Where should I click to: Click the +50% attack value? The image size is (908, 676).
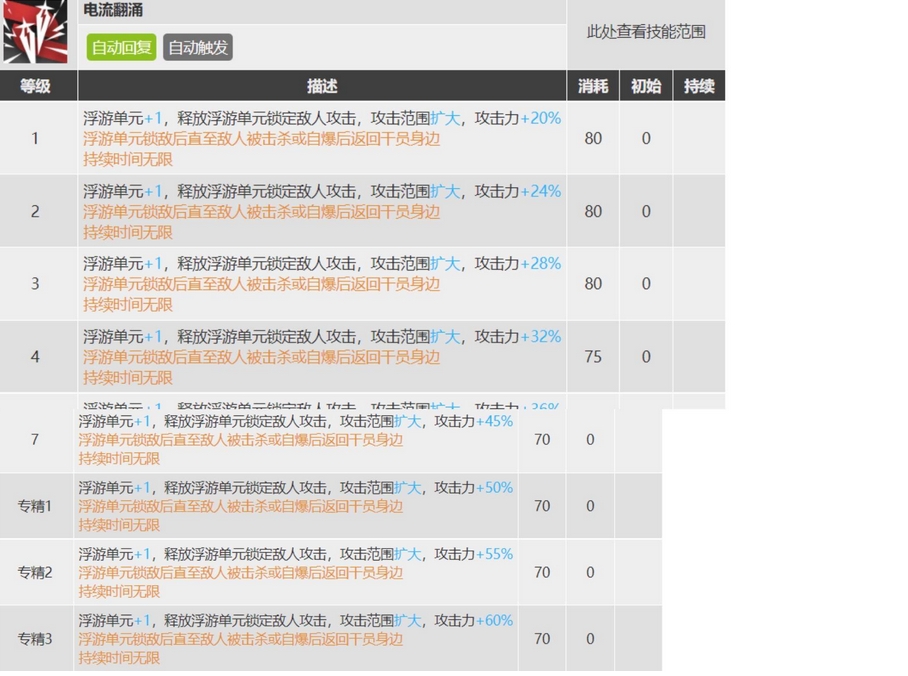[x=494, y=488]
